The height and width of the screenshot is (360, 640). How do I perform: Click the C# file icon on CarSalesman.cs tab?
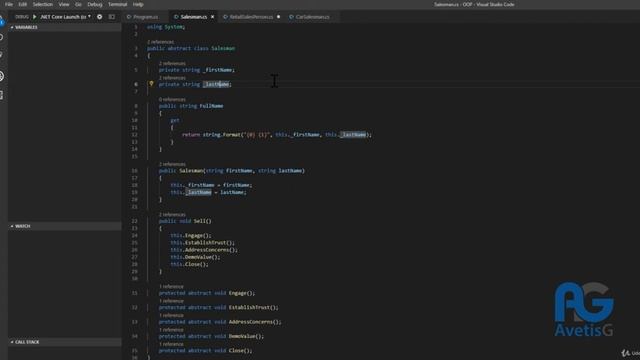point(291,17)
